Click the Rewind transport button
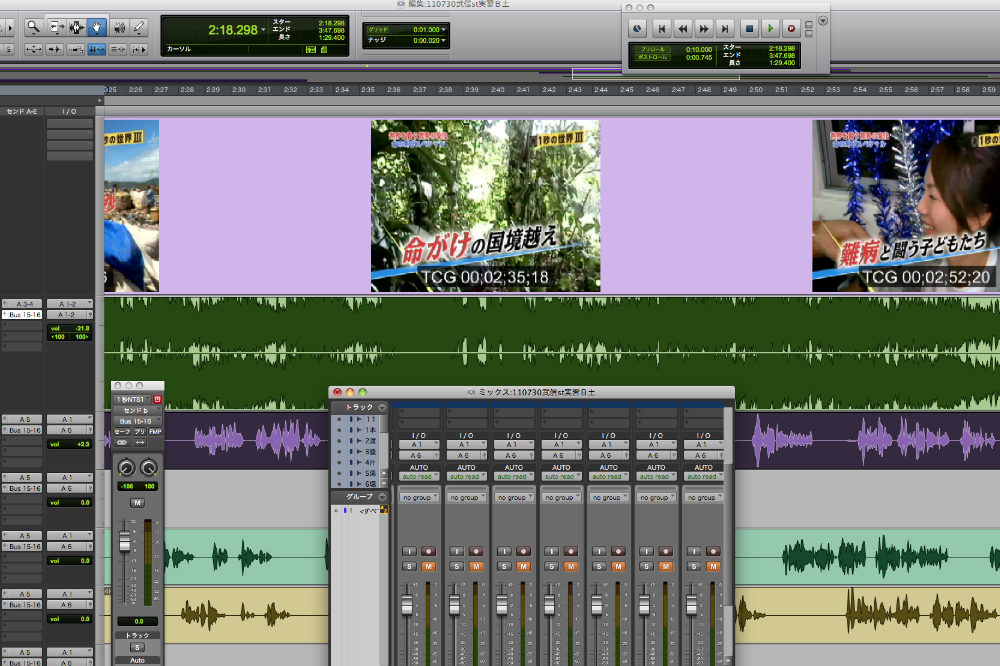The height and width of the screenshot is (666, 1000). [683, 29]
